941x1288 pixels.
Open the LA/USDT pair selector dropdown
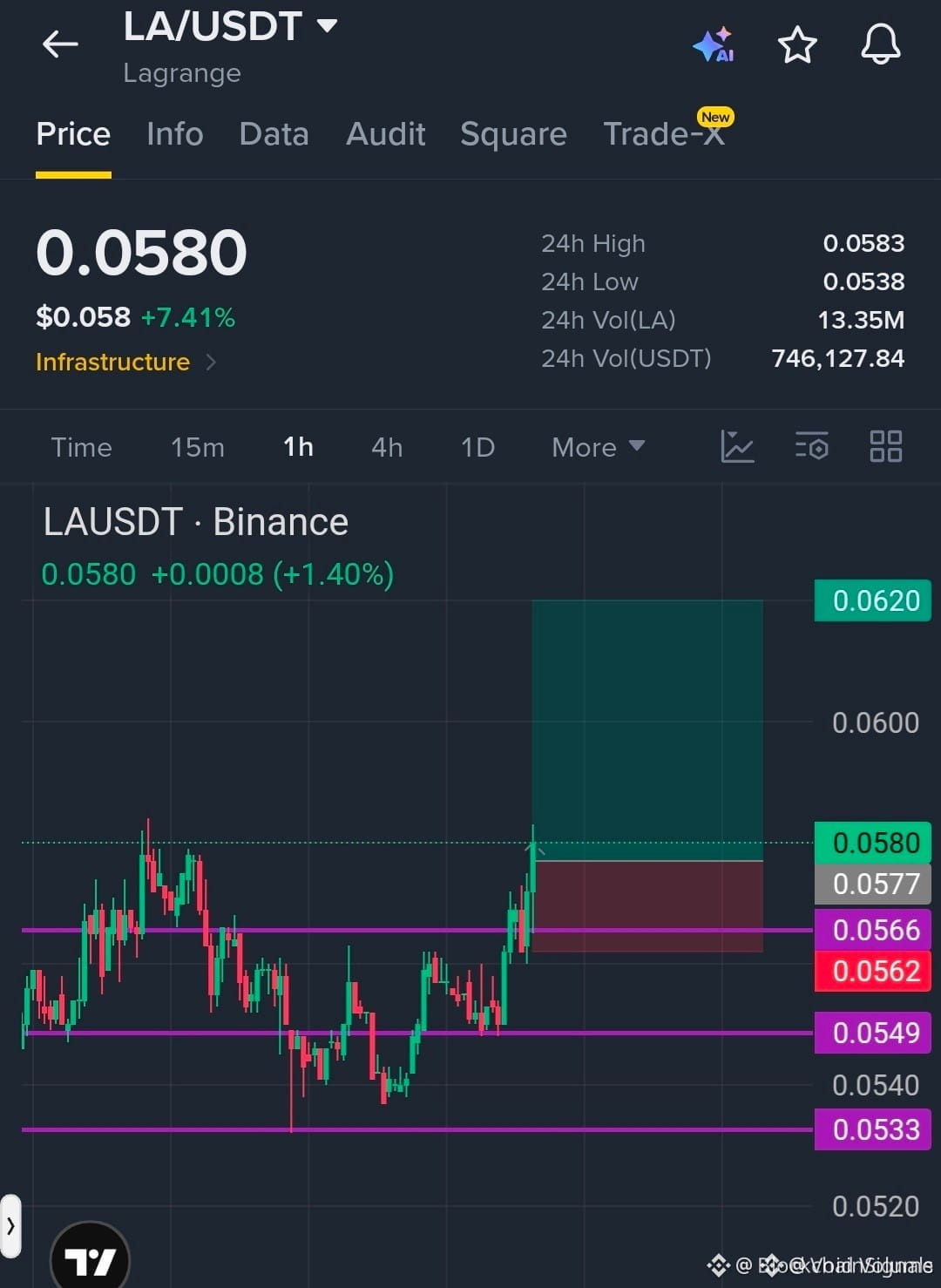(230, 27)
